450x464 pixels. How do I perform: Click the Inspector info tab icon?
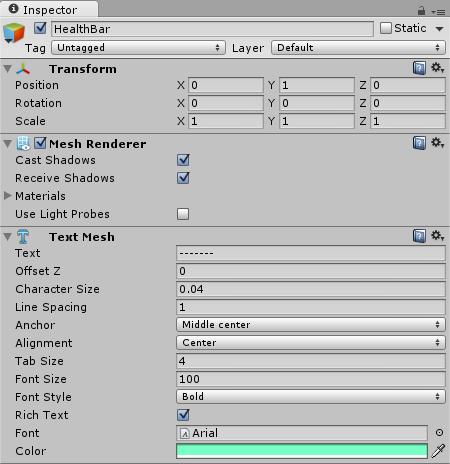[13, 9]
